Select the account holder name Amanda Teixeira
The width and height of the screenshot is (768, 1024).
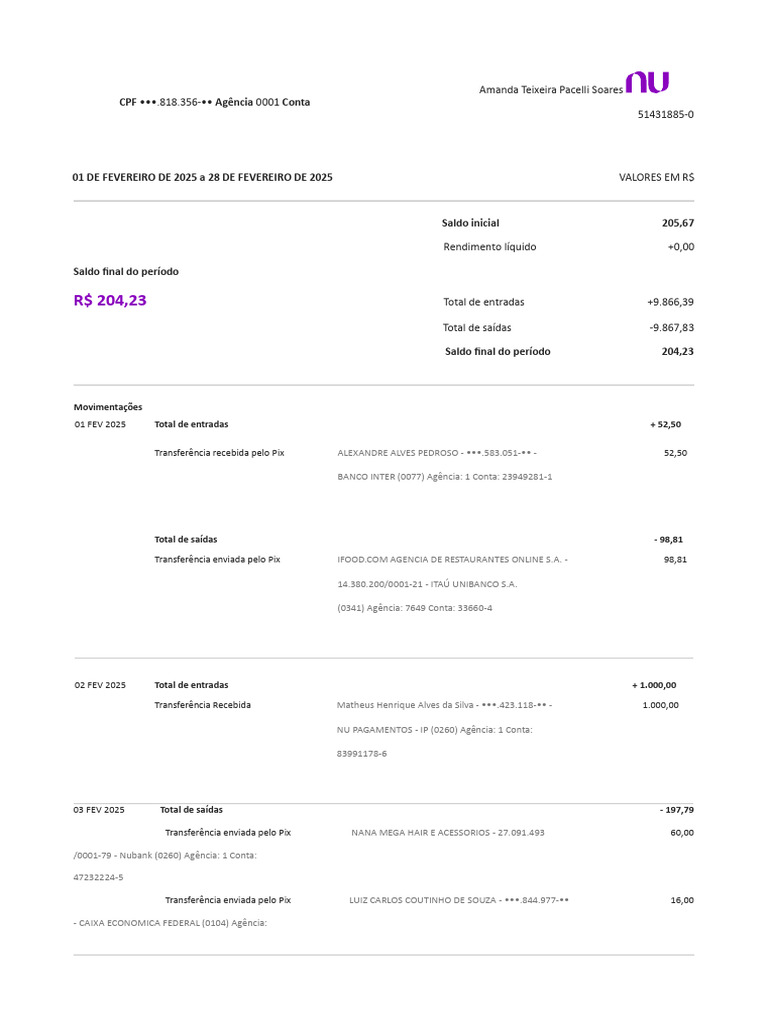[x=551, y=89]
